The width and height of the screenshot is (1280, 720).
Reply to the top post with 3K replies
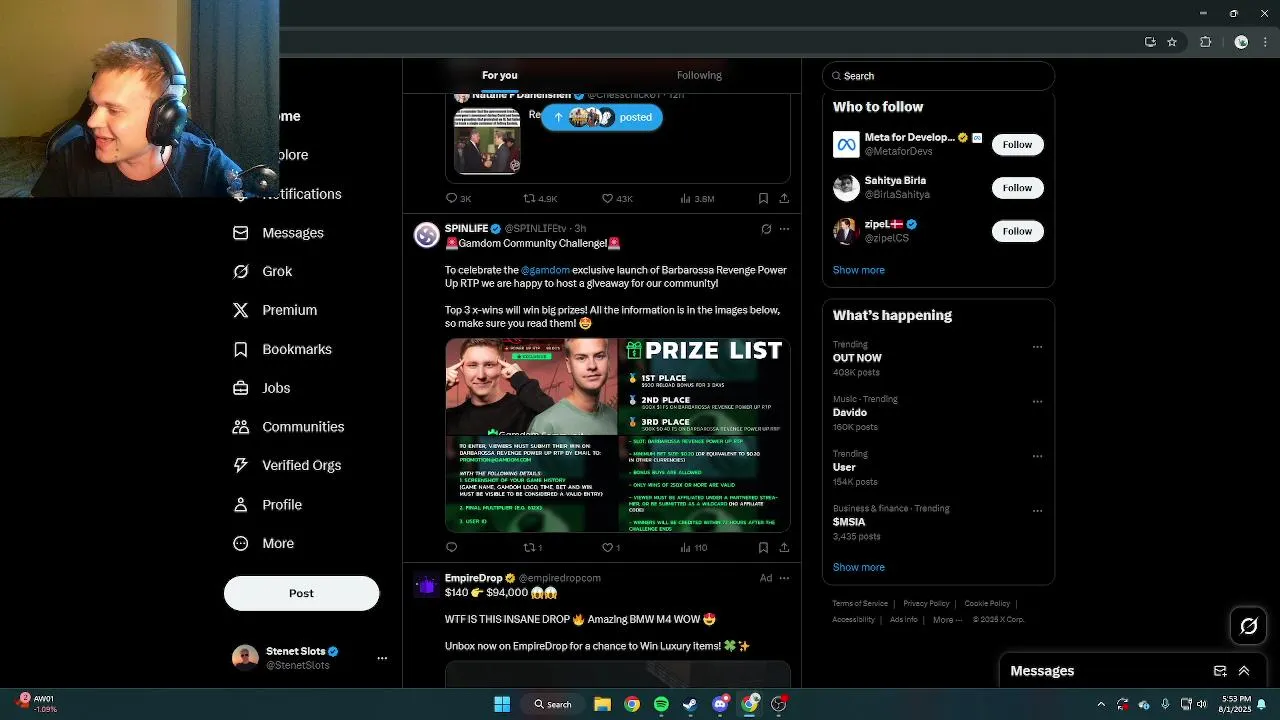(459, 199)
